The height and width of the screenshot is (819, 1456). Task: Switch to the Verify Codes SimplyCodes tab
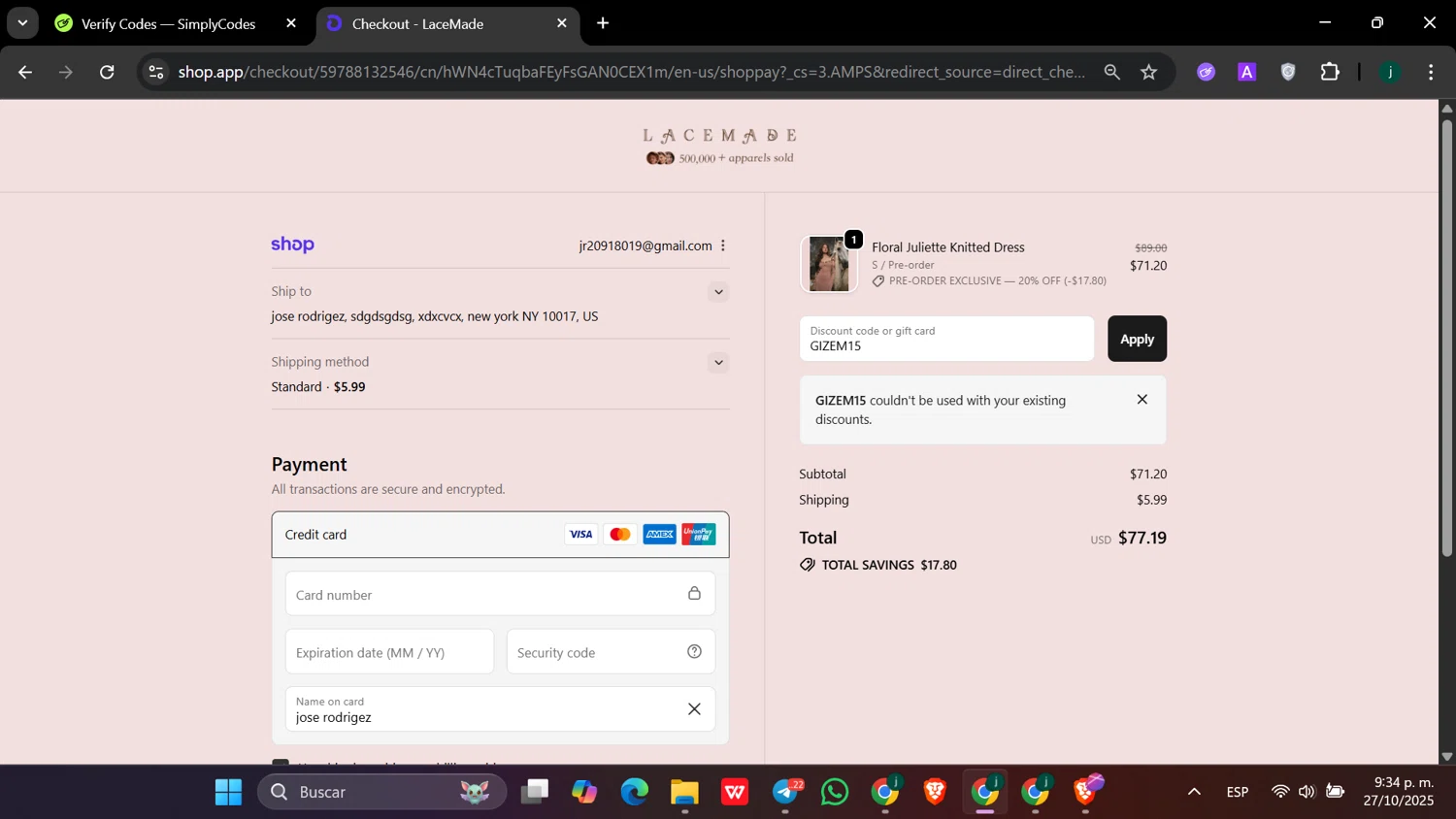coord(170,23)
